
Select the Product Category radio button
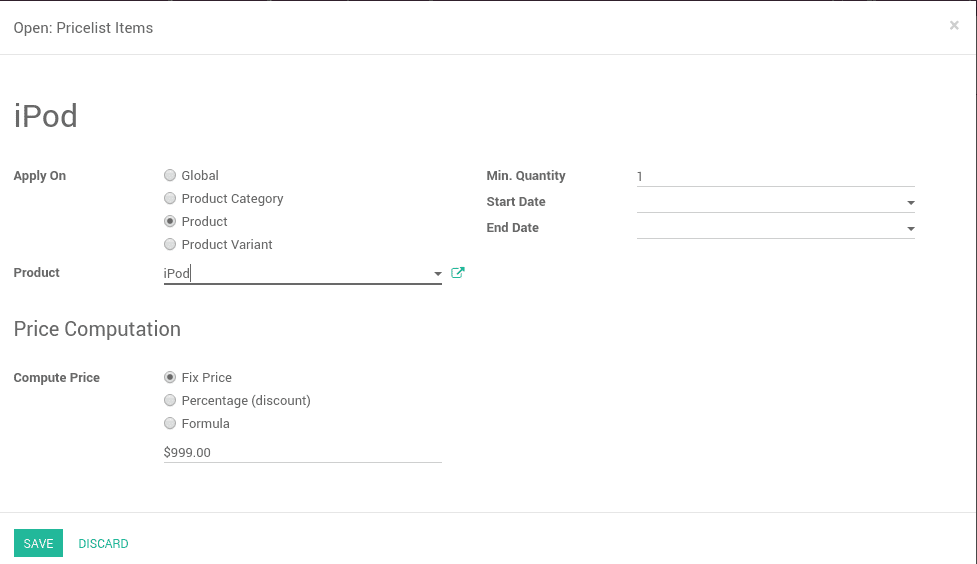coord(169,198)
